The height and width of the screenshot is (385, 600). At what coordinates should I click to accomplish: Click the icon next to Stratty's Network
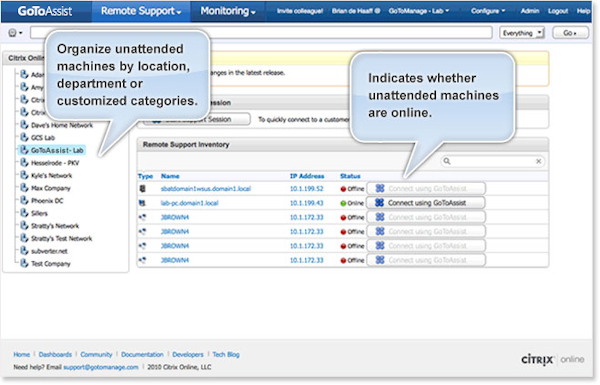(24, 226)
